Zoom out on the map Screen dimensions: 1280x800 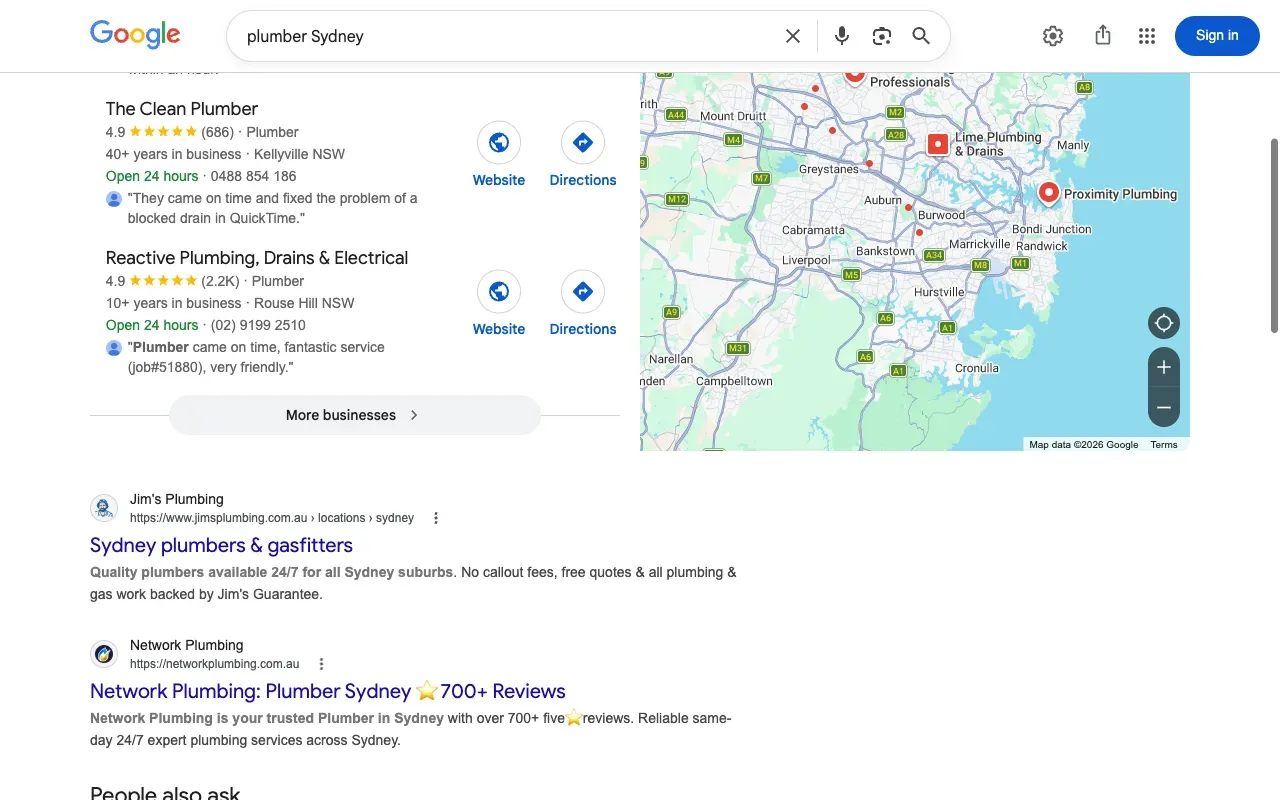[1164, 407]
